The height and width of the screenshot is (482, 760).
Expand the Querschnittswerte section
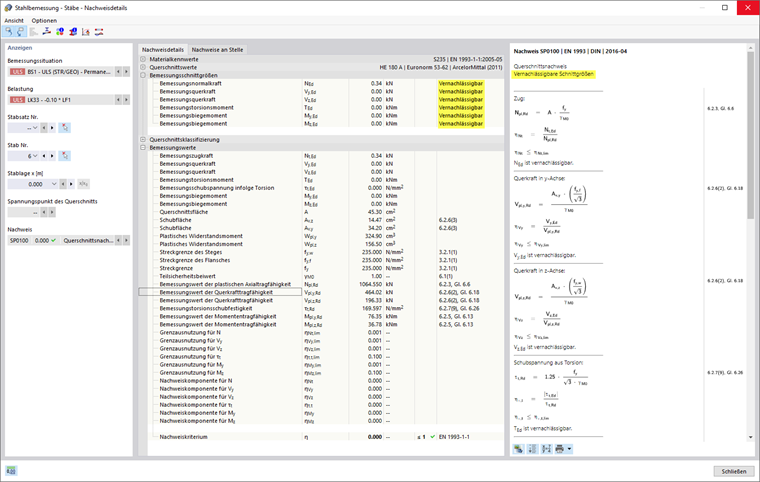point(143,67)
